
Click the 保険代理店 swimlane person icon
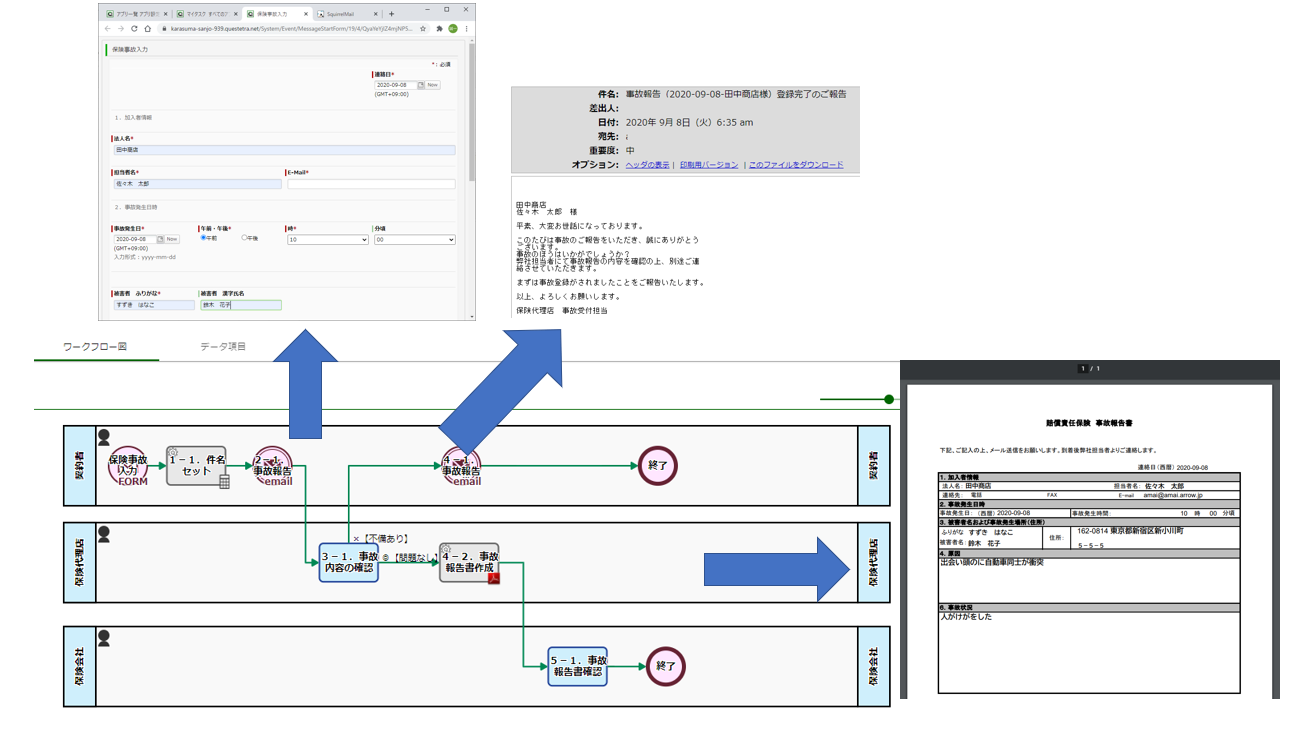point(104,534)
